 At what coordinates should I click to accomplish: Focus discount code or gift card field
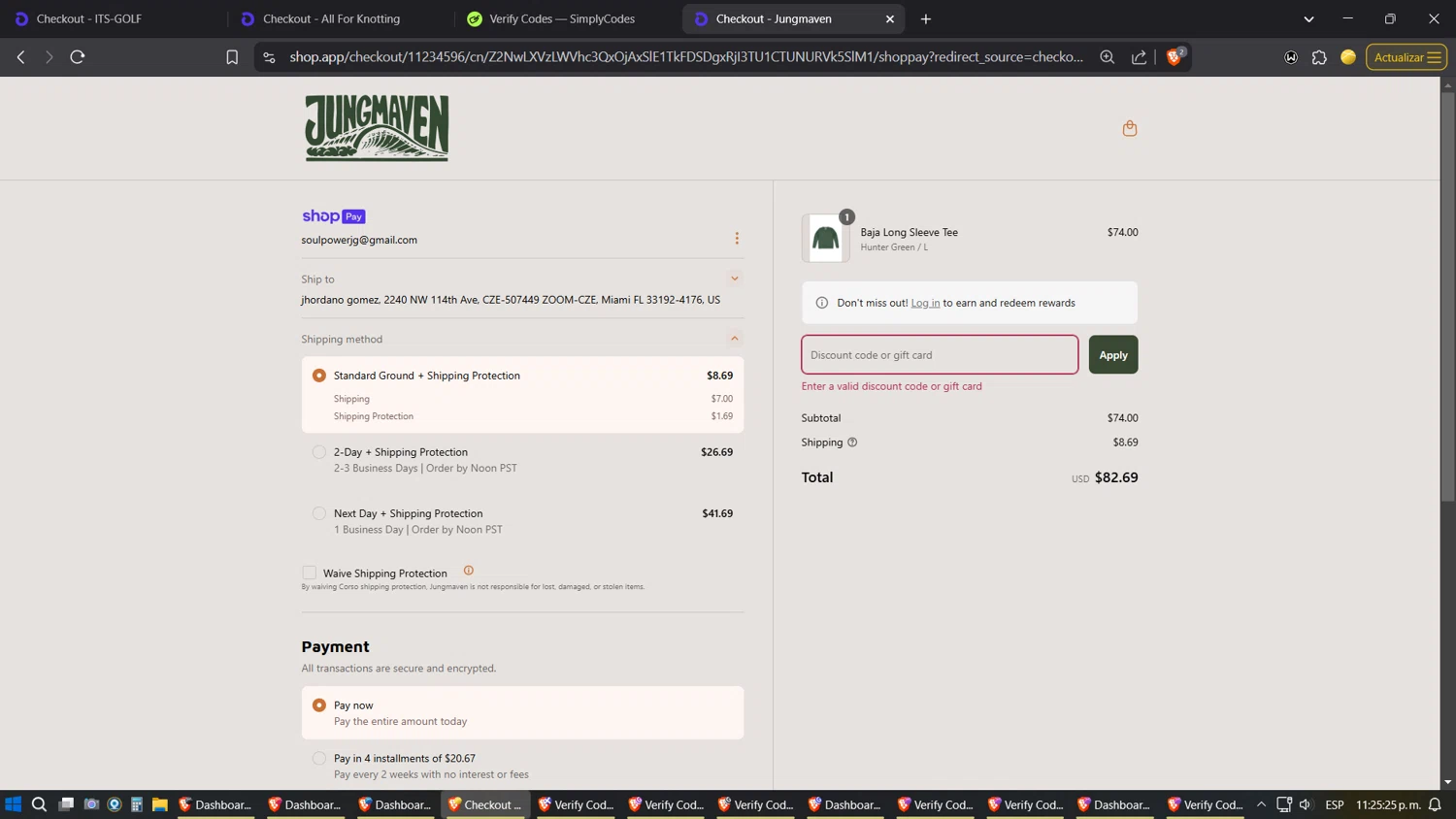pos(940,354)
